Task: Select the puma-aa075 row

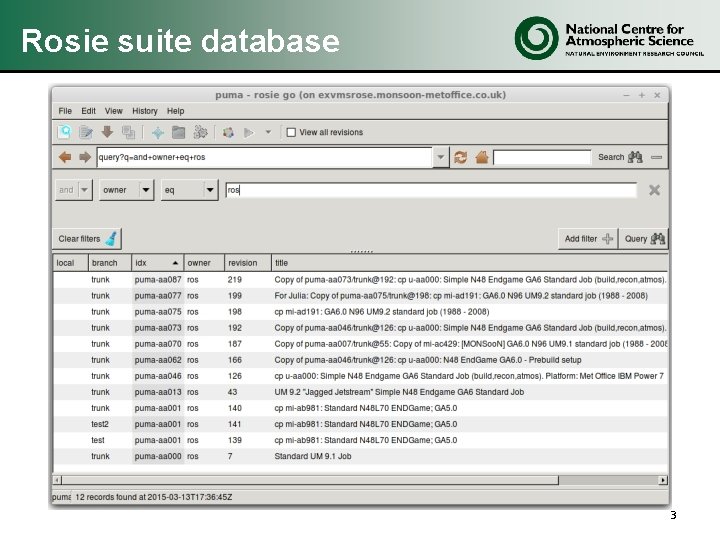Action: [360, 312]
